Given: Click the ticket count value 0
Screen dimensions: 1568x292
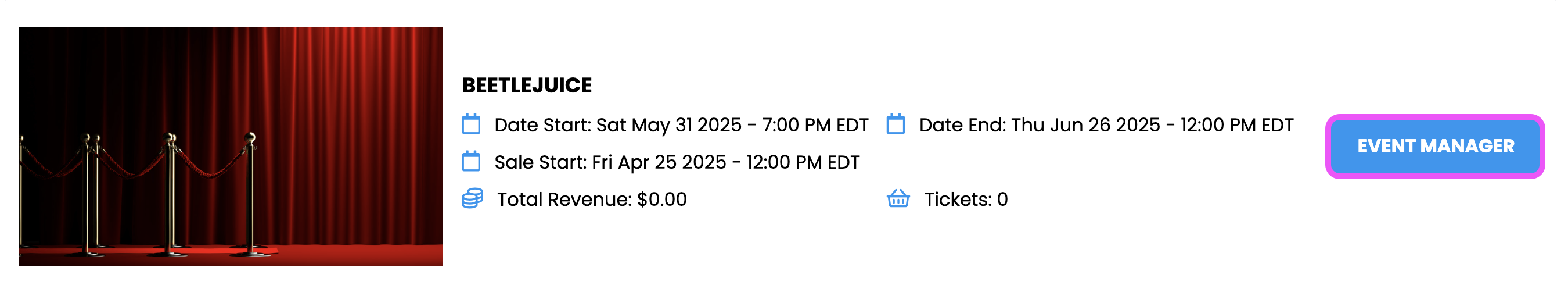Looking at the screenshot, I should click(x=1002, y=200).
